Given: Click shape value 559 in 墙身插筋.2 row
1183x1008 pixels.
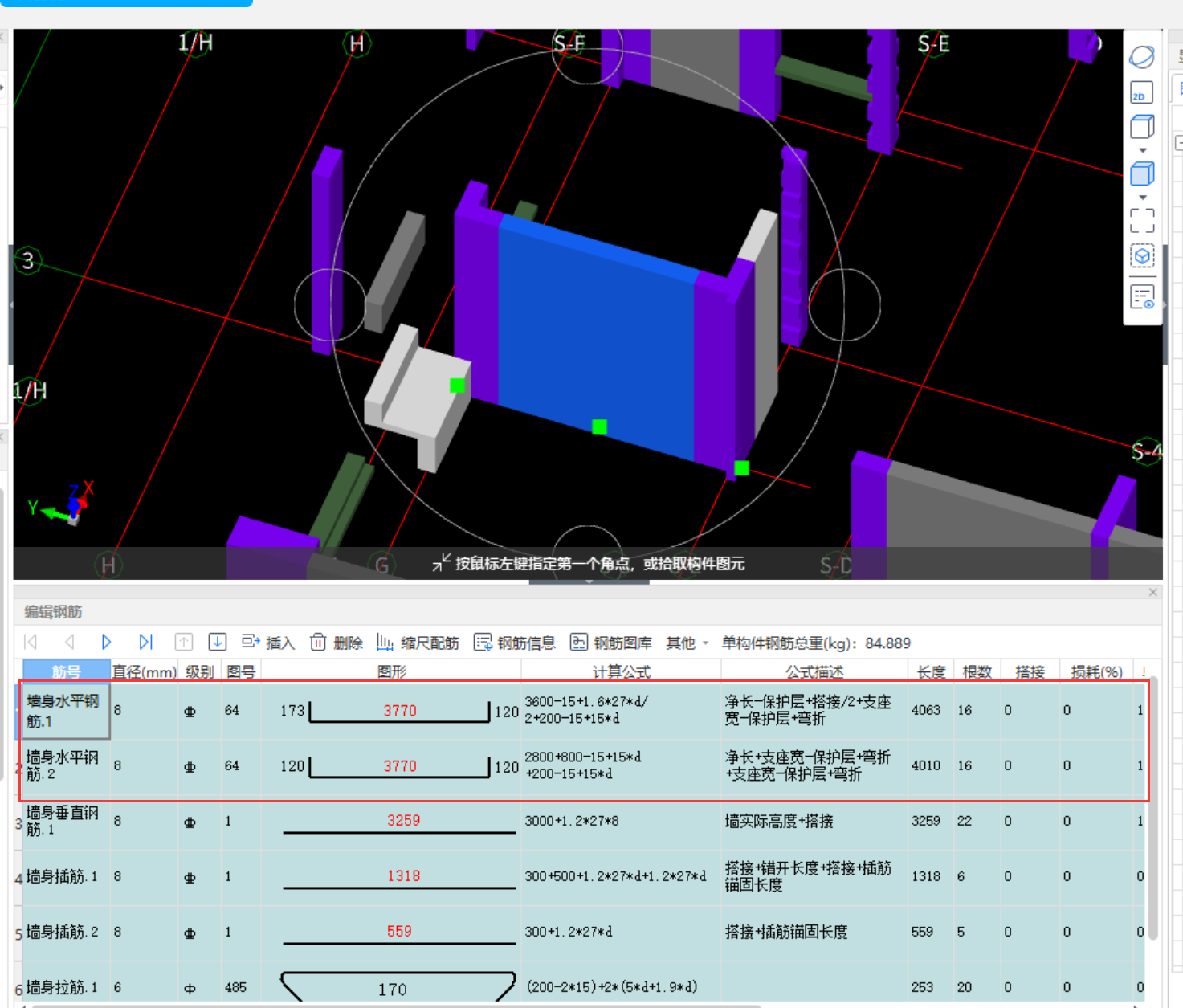Looking at the screenshot, I should 399,931.
